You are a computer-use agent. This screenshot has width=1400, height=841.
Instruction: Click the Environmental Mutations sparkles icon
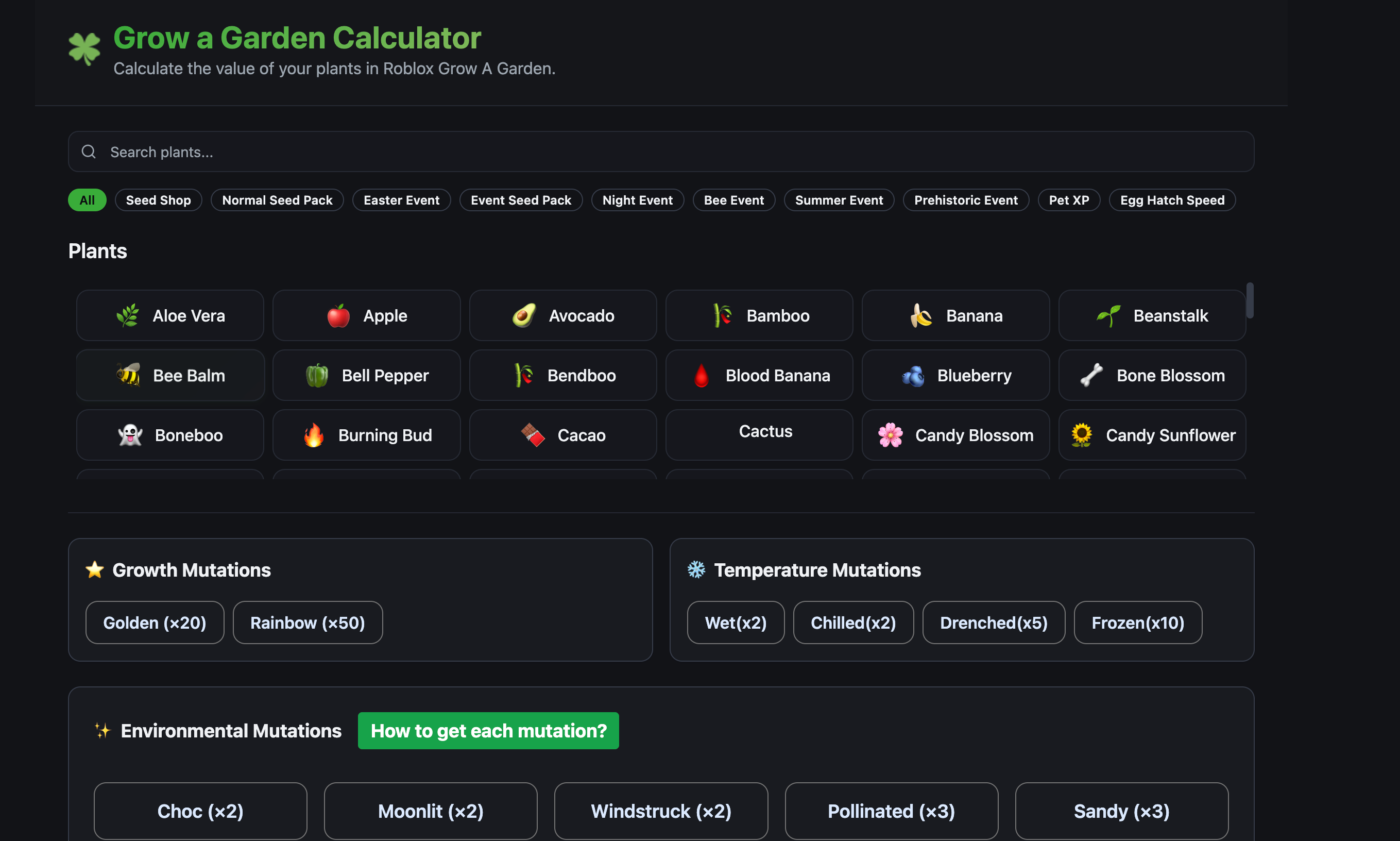pyautogui.click(x=103, y=731)
